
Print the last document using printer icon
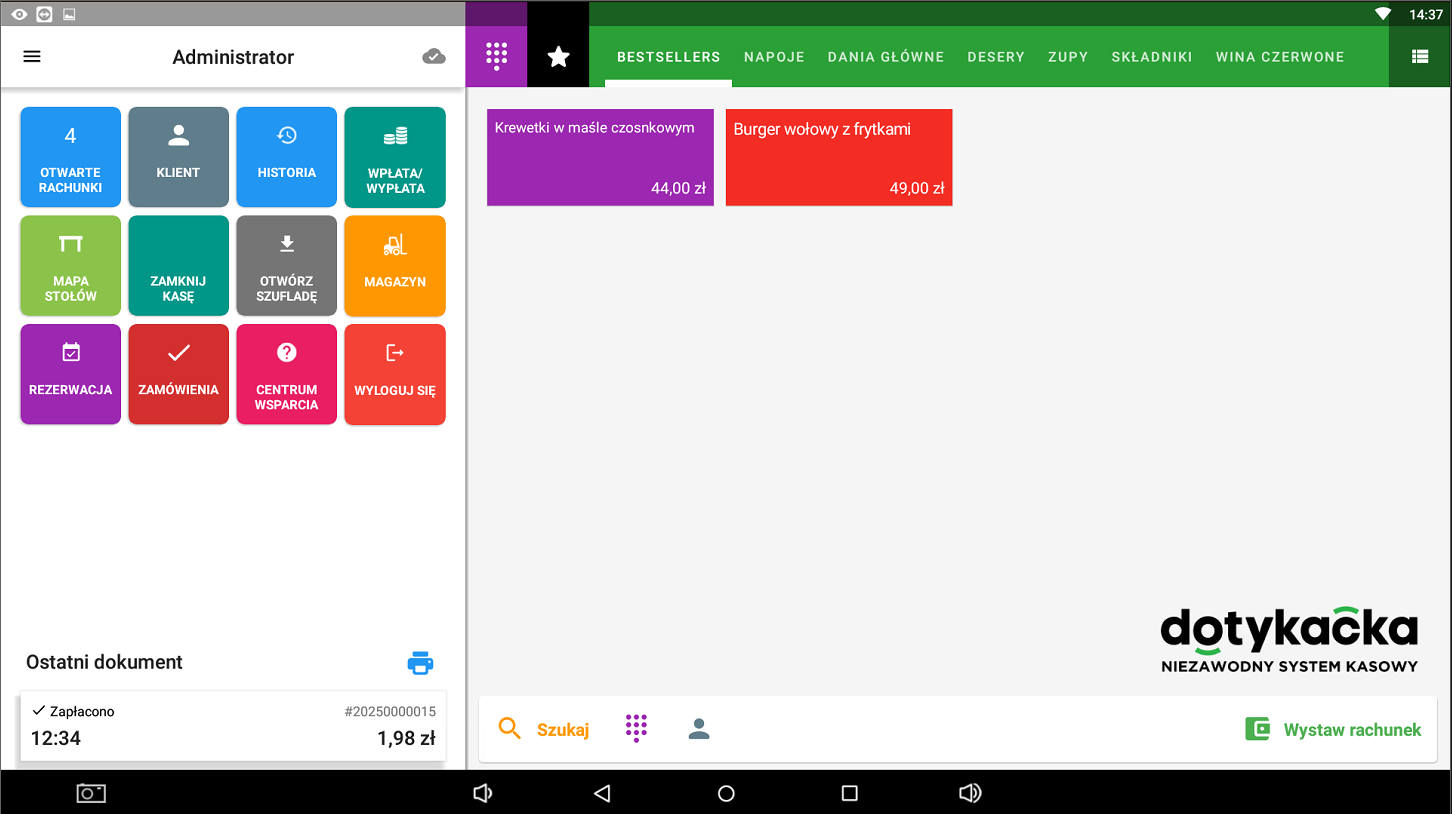click(421, 663)
